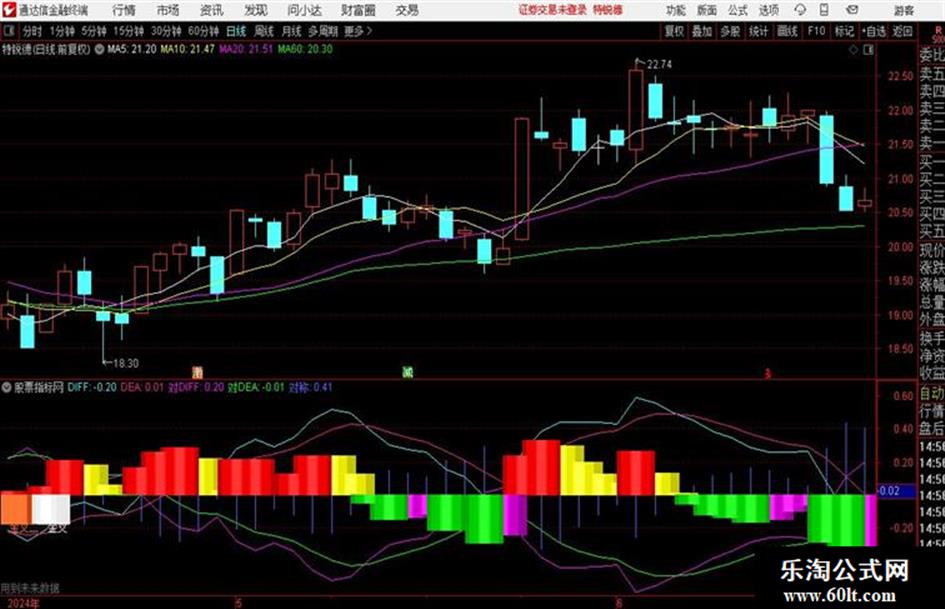The height and width of the screenshot is (609, 945).
Task: Click the panel layout icon left of 分时
Action: (x=8, y=31)
